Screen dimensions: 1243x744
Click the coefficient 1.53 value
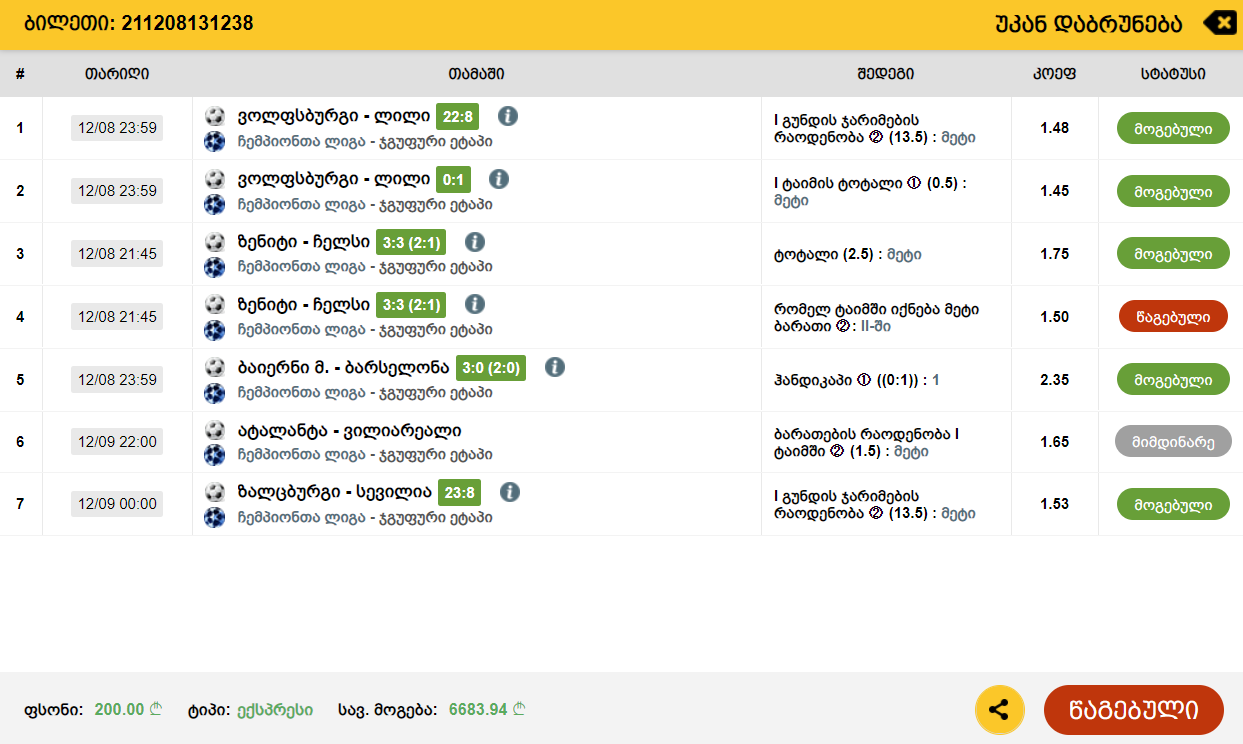[1055, 504]
